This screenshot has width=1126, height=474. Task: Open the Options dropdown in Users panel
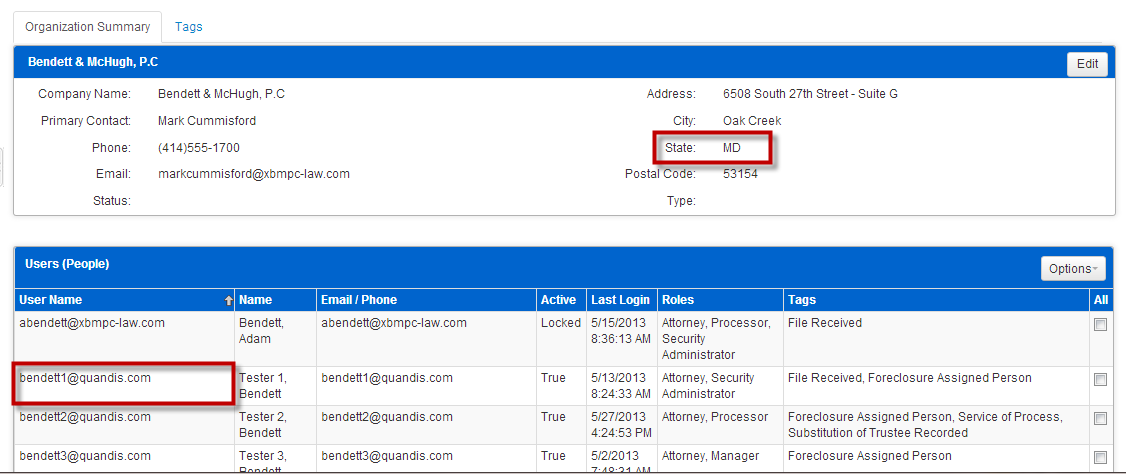pyautogui.click(x=1073, y=269)
